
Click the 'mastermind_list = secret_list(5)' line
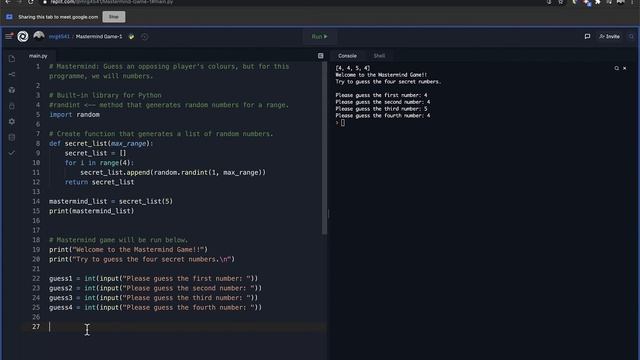[x=111, y=202]
